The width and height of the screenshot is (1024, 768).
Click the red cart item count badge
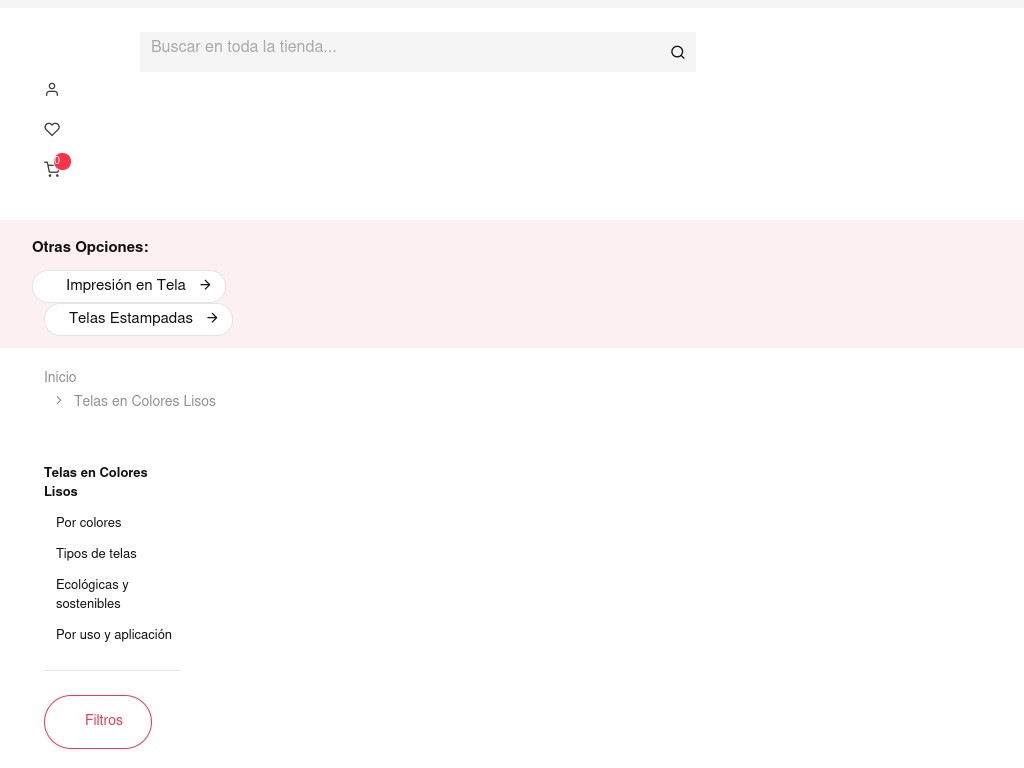62,161
